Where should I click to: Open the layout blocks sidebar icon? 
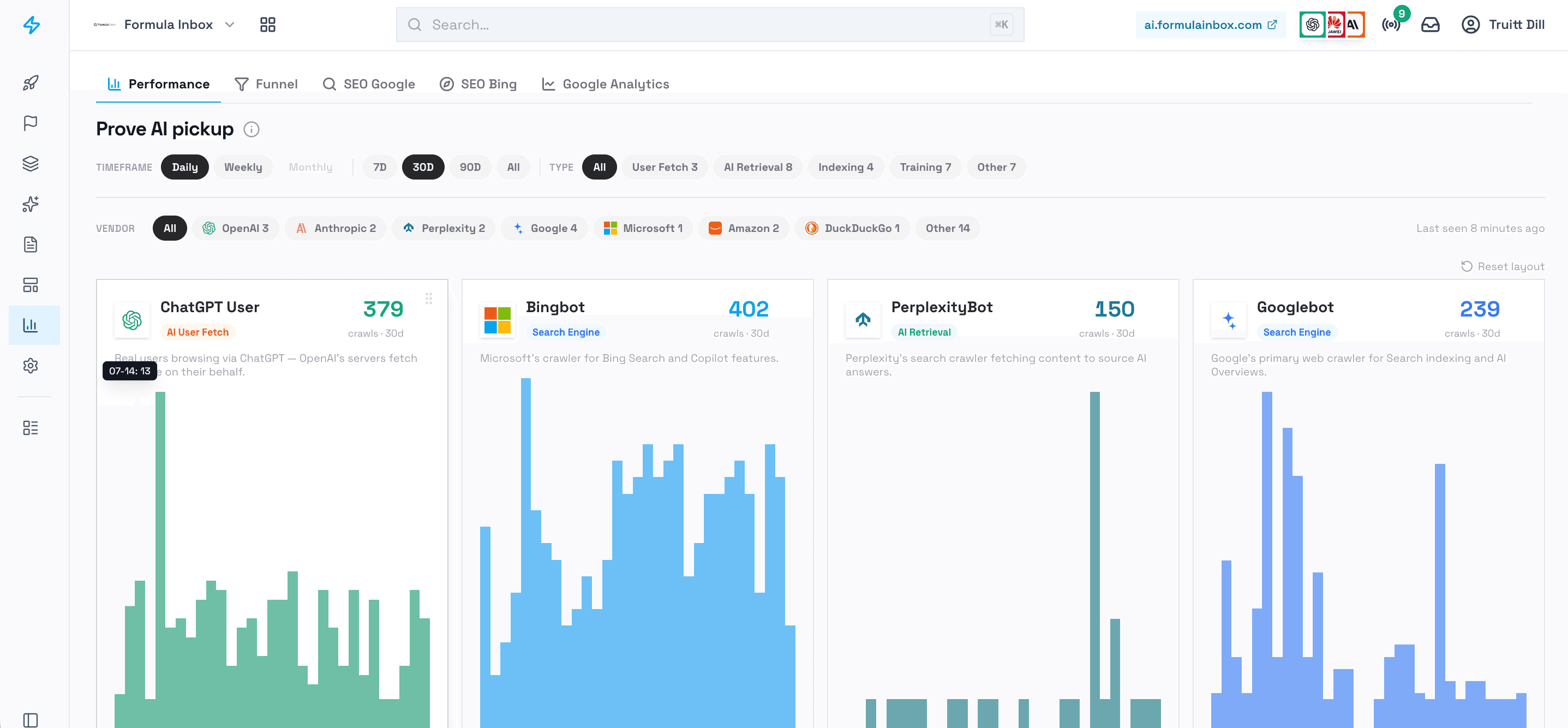(x=31, y=285)
